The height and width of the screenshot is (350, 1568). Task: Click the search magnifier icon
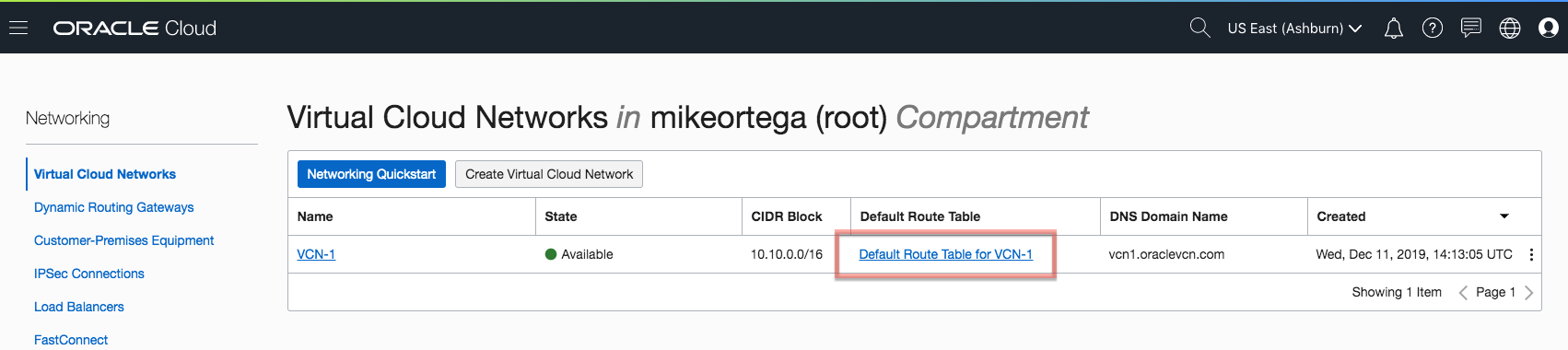tap(1199, 28)
